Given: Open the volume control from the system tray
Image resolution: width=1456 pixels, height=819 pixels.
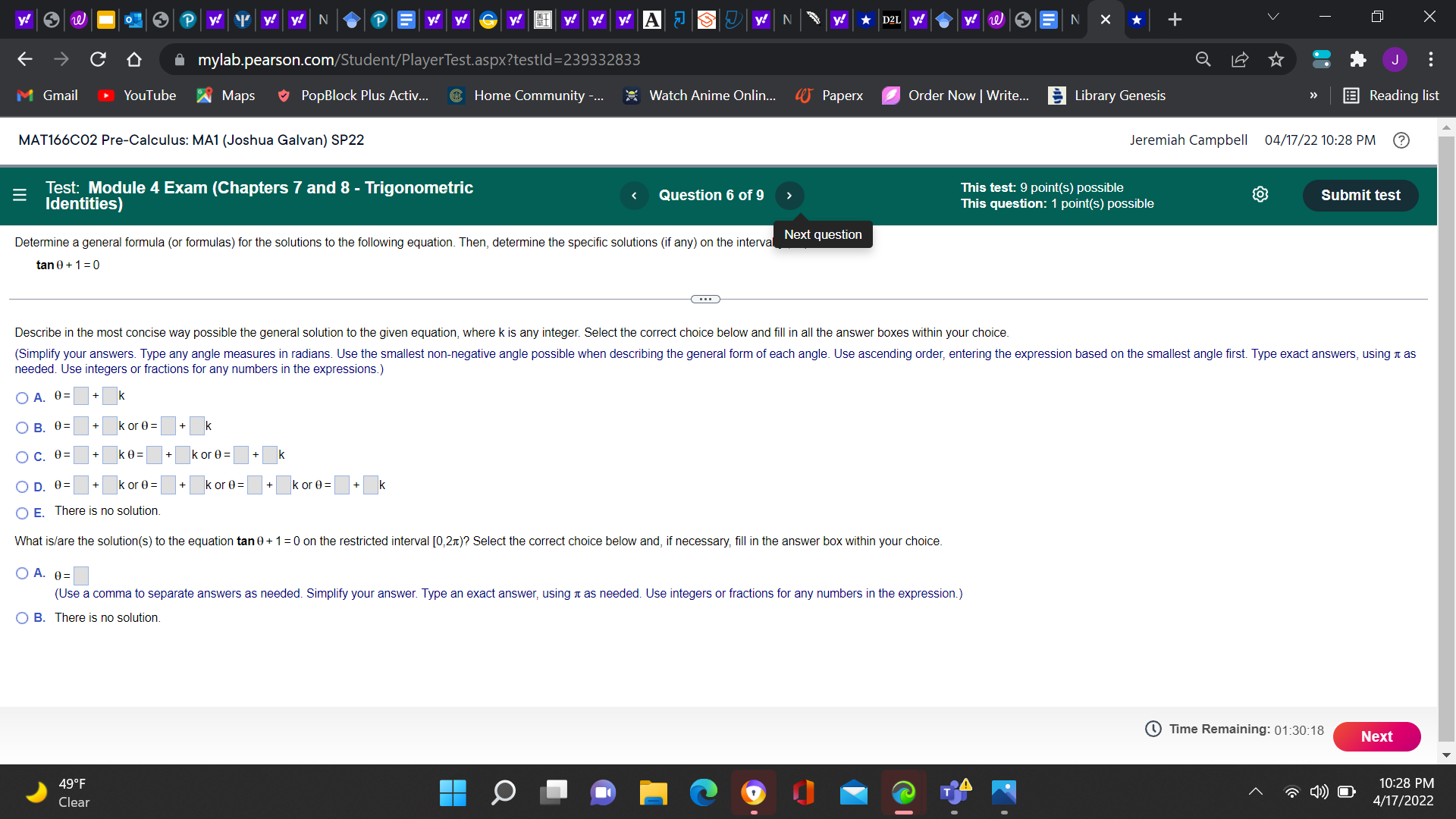Looking at the screenshot, I should coord(1318,792).
